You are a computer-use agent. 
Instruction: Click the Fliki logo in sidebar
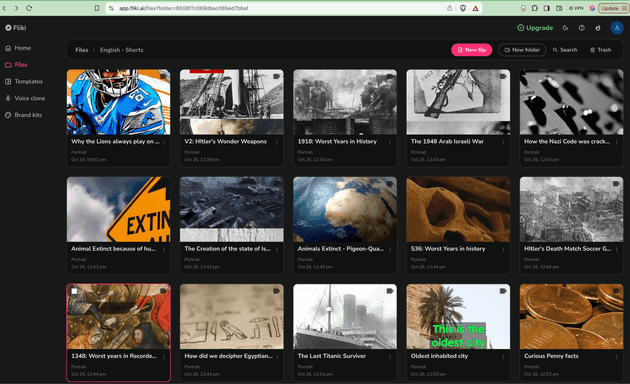tap(16, 28)
